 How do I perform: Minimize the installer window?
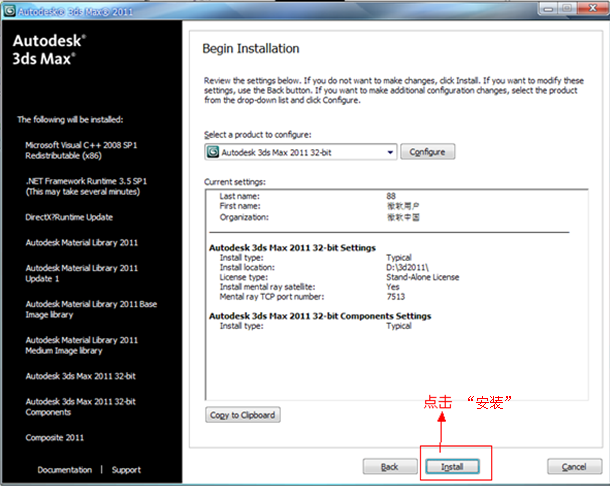[x=548, y=9]
